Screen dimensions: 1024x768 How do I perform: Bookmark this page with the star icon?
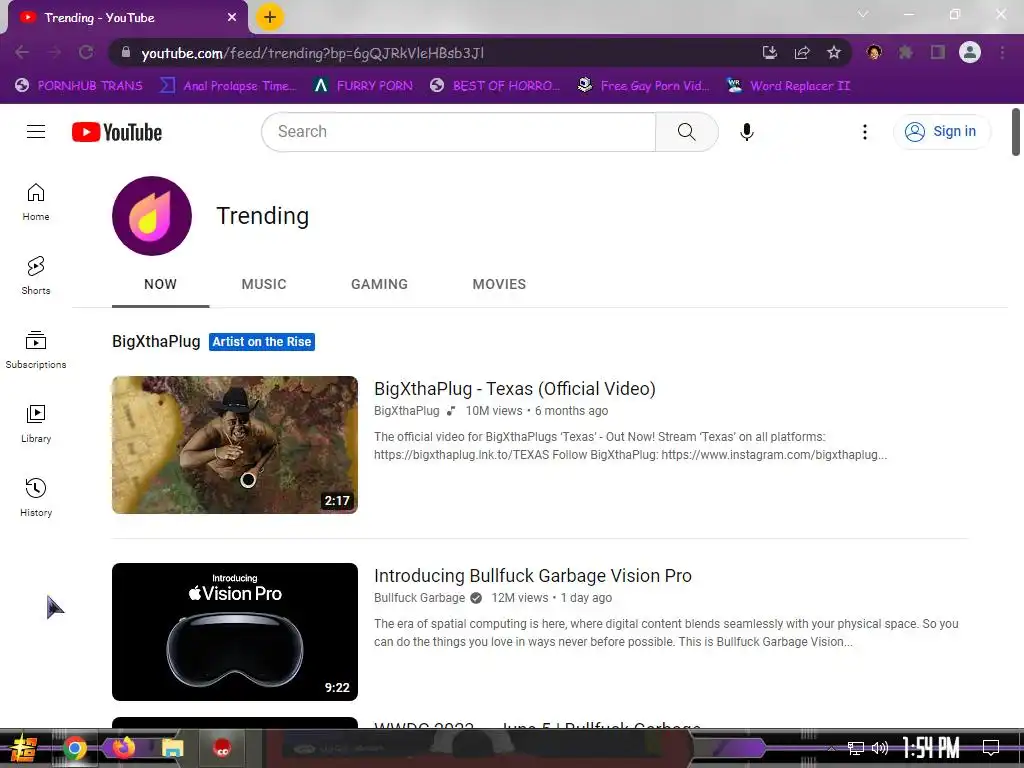tap(834, 52)
